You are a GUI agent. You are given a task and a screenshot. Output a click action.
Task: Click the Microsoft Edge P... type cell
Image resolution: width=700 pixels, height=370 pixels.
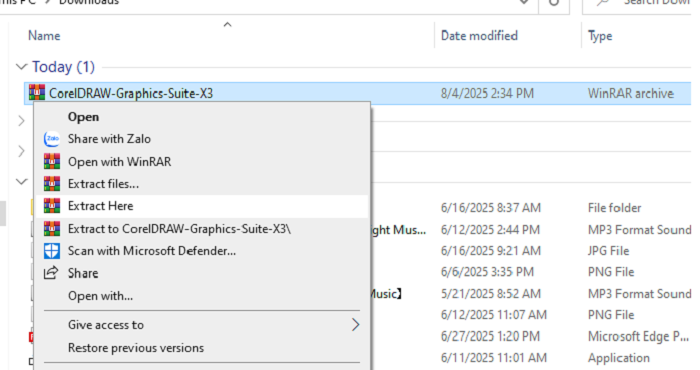(638, 336)
